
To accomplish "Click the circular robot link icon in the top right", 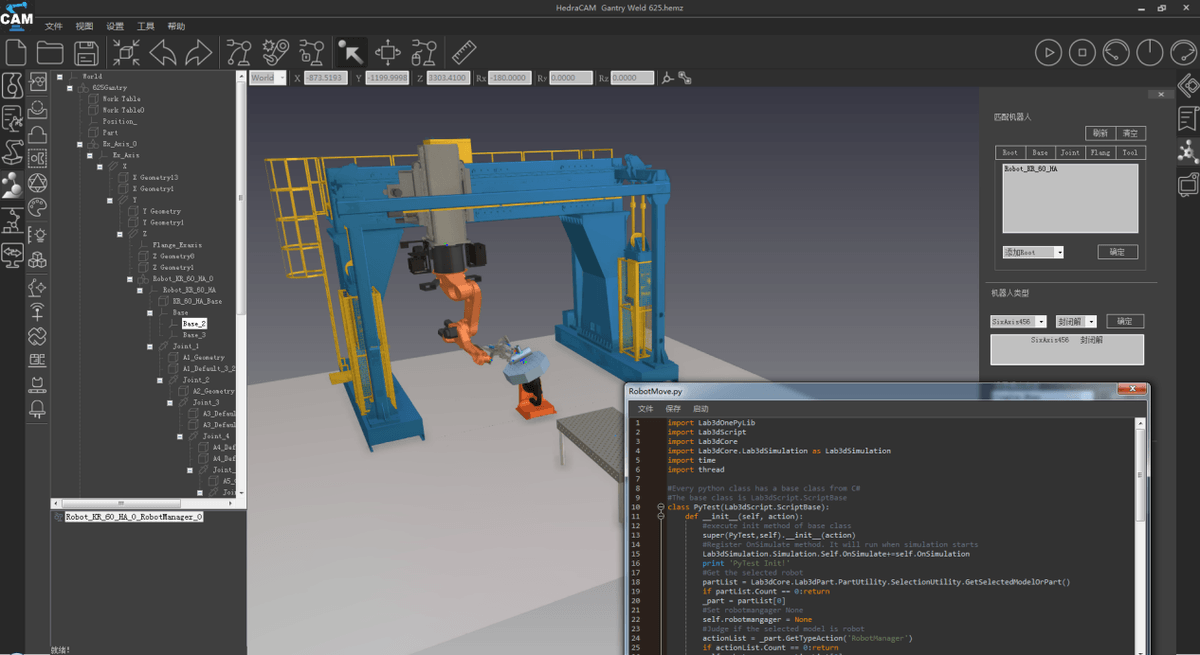I will [1116, 51].
